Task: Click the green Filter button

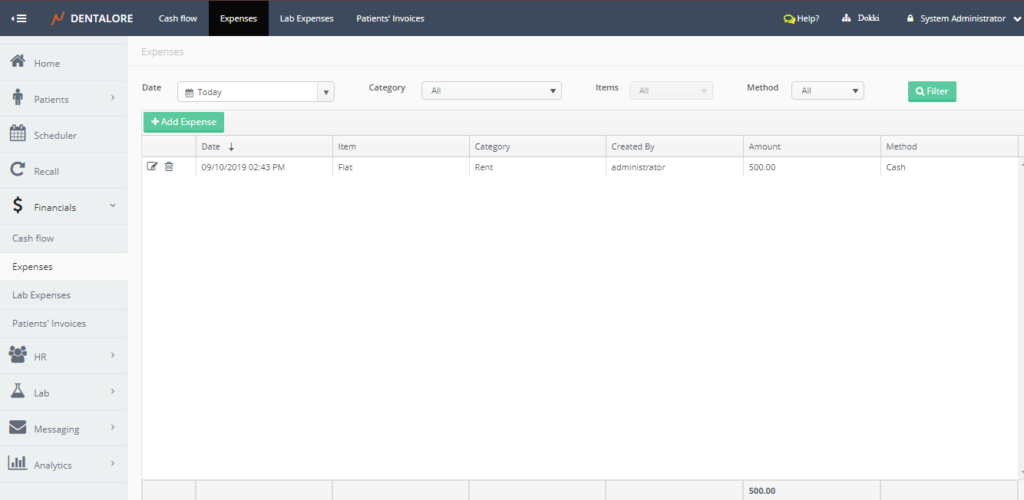Action: pyautogui.click(x=931, y=91)
